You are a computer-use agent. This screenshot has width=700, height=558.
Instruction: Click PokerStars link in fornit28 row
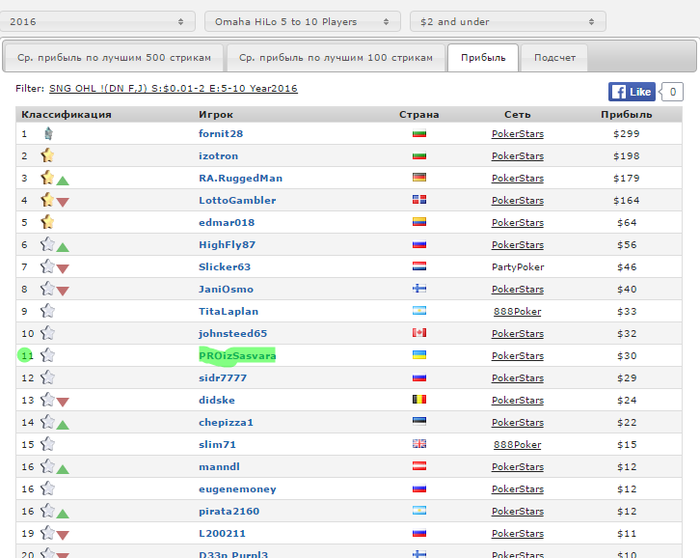517,133
